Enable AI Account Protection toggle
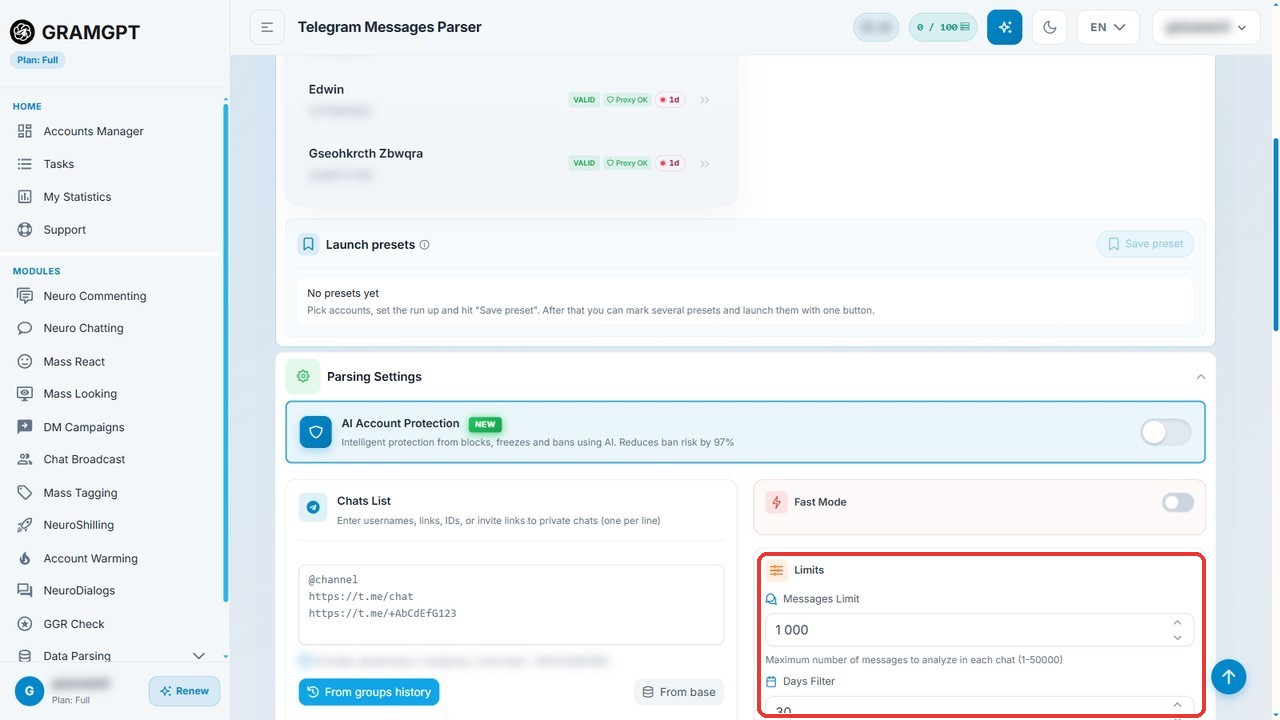Viewport: 1280px width, 720px height. [x=1166, y=432]
